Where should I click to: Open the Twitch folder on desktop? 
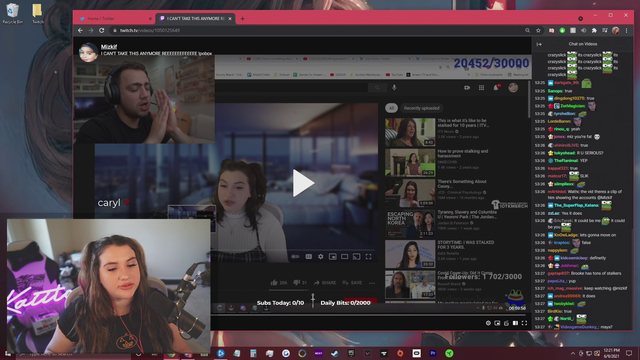point(38,13)
